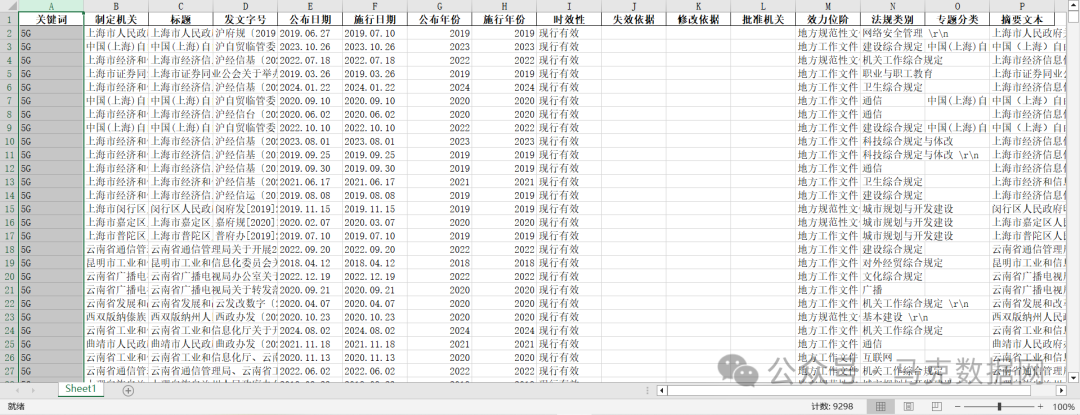The width and height of the screenshot is (1080, 415).
Task: Click 施行日期 cell 2020.03.07 in row 16
Action: (375, 222)
